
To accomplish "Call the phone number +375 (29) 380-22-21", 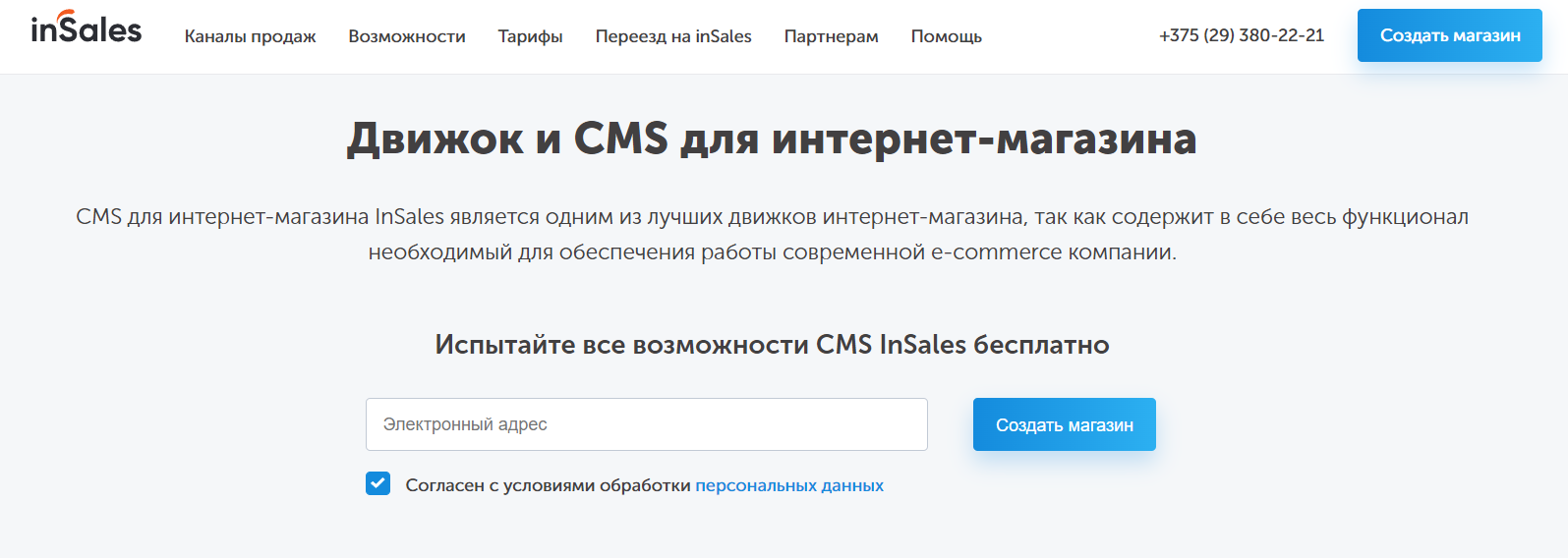I will (x=1242, y=35).
